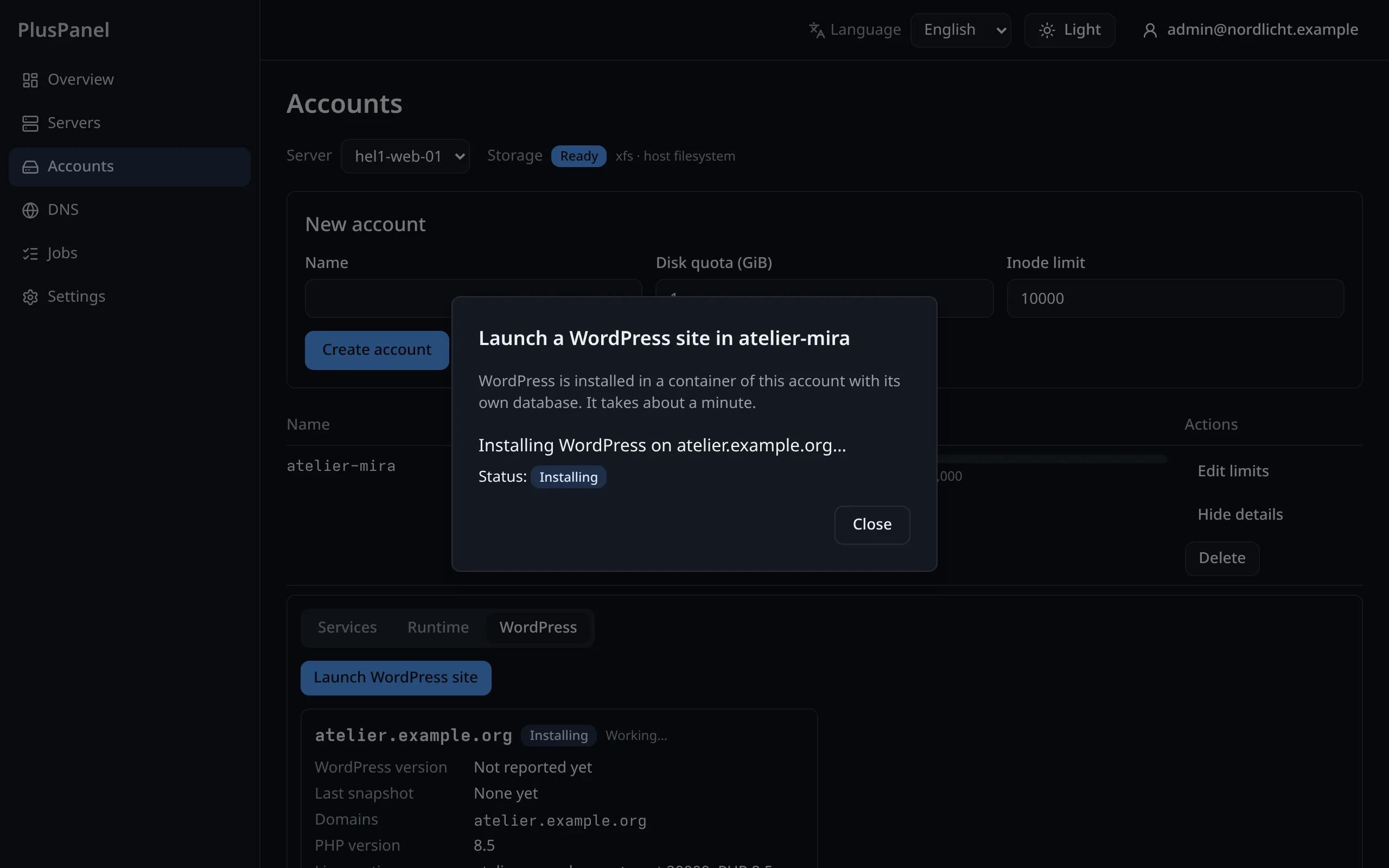The image size is (1389, 868).
Task: Delete the atelier-mira account
Action: coord(1222,559)
